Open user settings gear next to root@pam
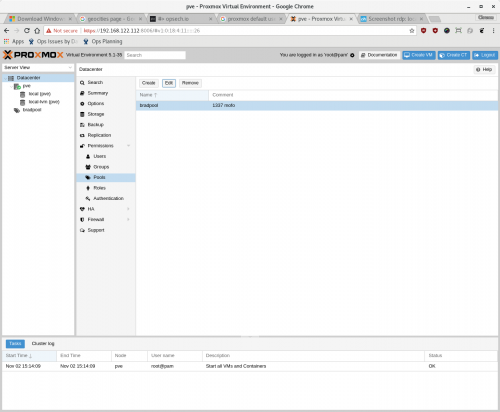Screen dimensions: 500x412 [352, 55]
